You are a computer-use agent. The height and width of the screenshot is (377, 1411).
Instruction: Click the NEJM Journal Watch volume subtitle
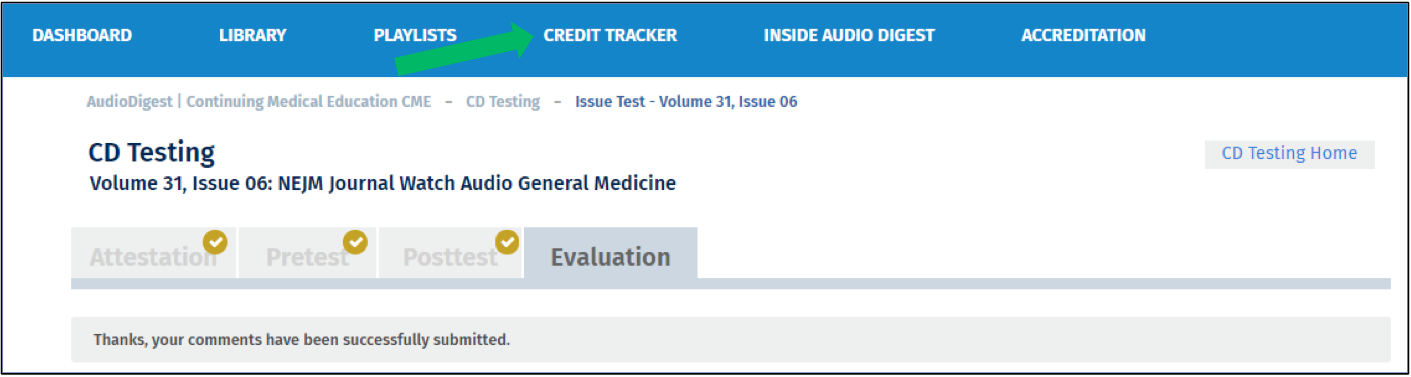click(x=383, y=184)
